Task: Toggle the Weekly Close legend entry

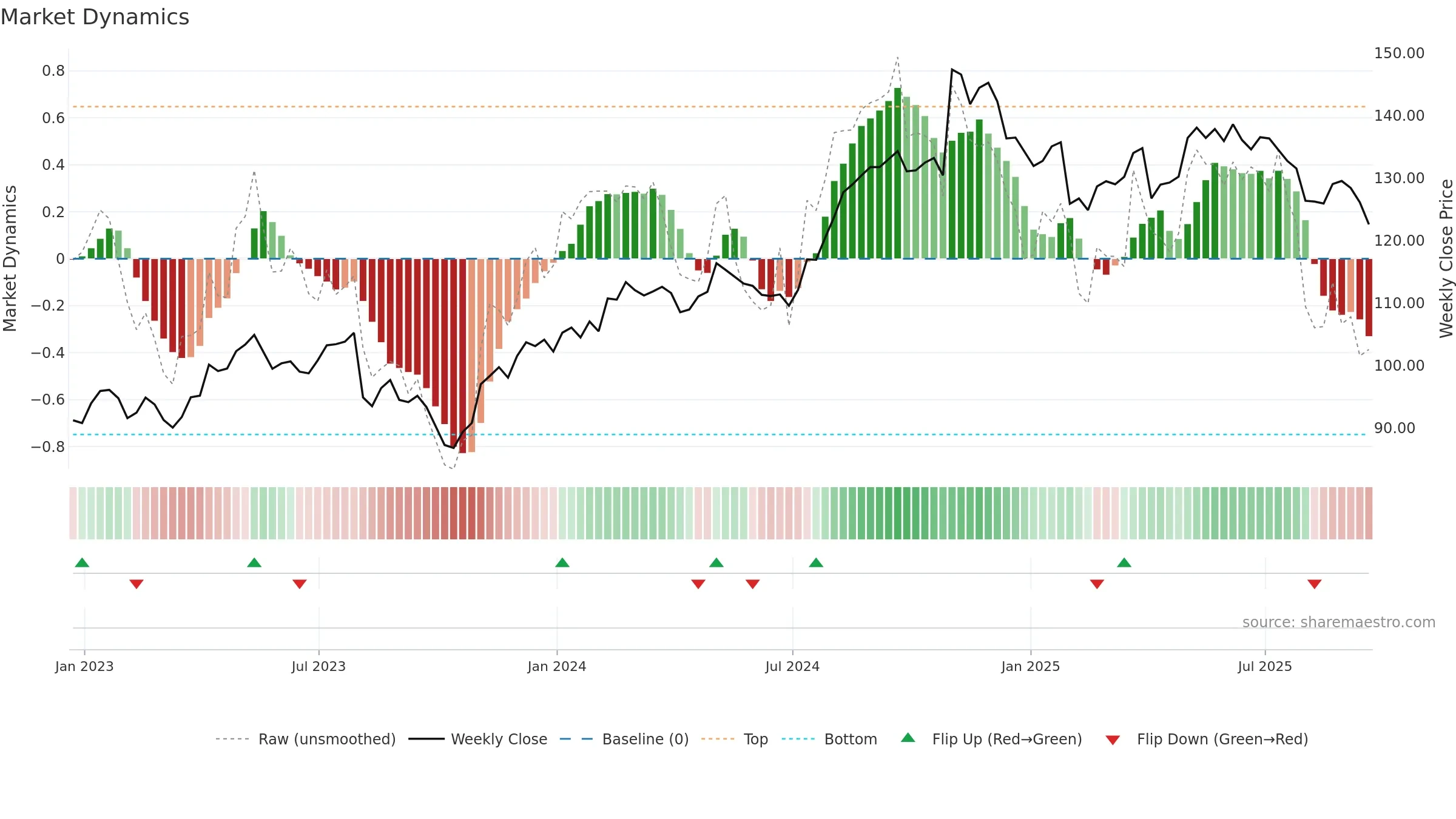Action: (499, 739)
